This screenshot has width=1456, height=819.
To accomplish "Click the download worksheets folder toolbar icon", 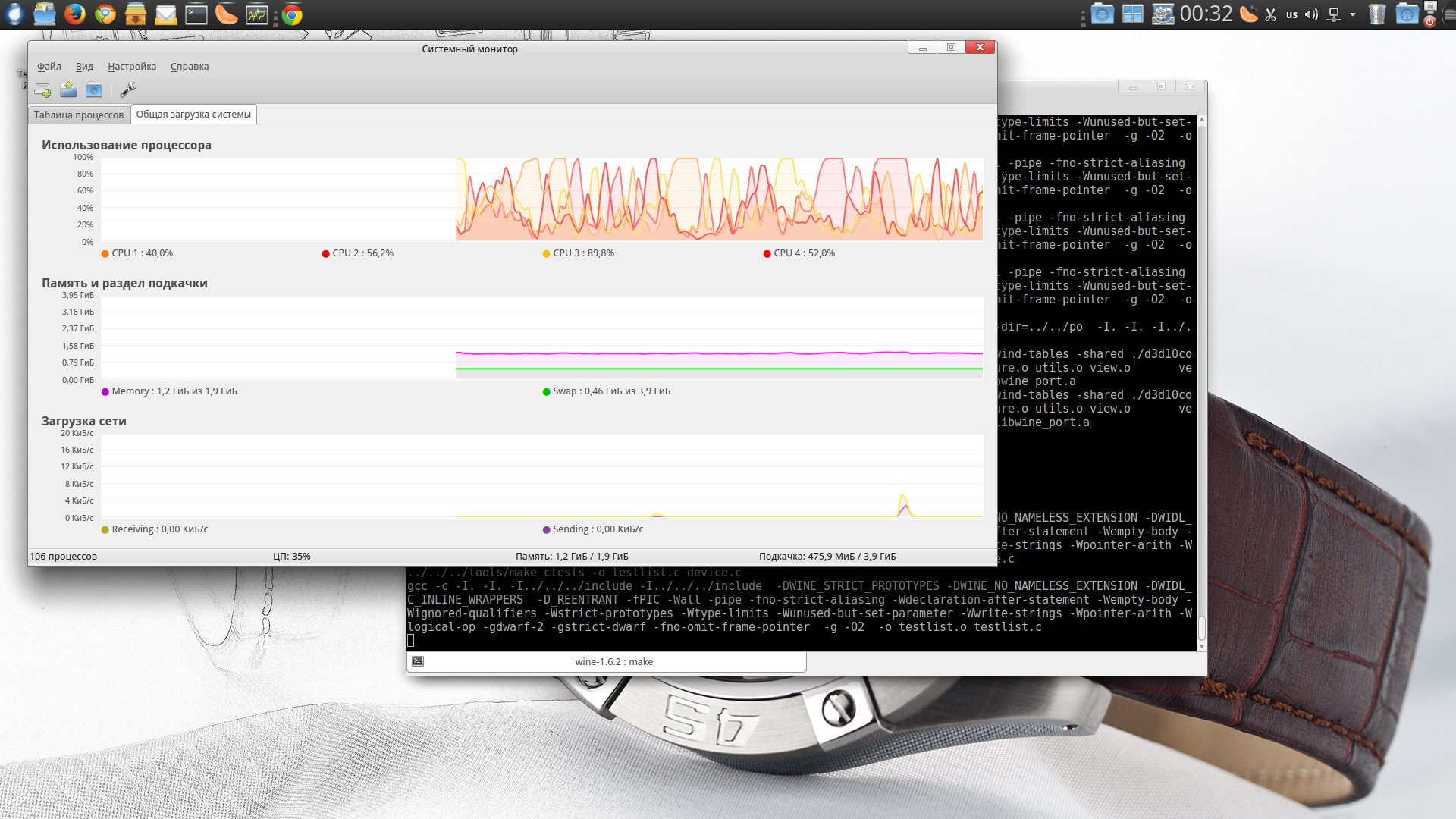I will click(x=94, y=90).
